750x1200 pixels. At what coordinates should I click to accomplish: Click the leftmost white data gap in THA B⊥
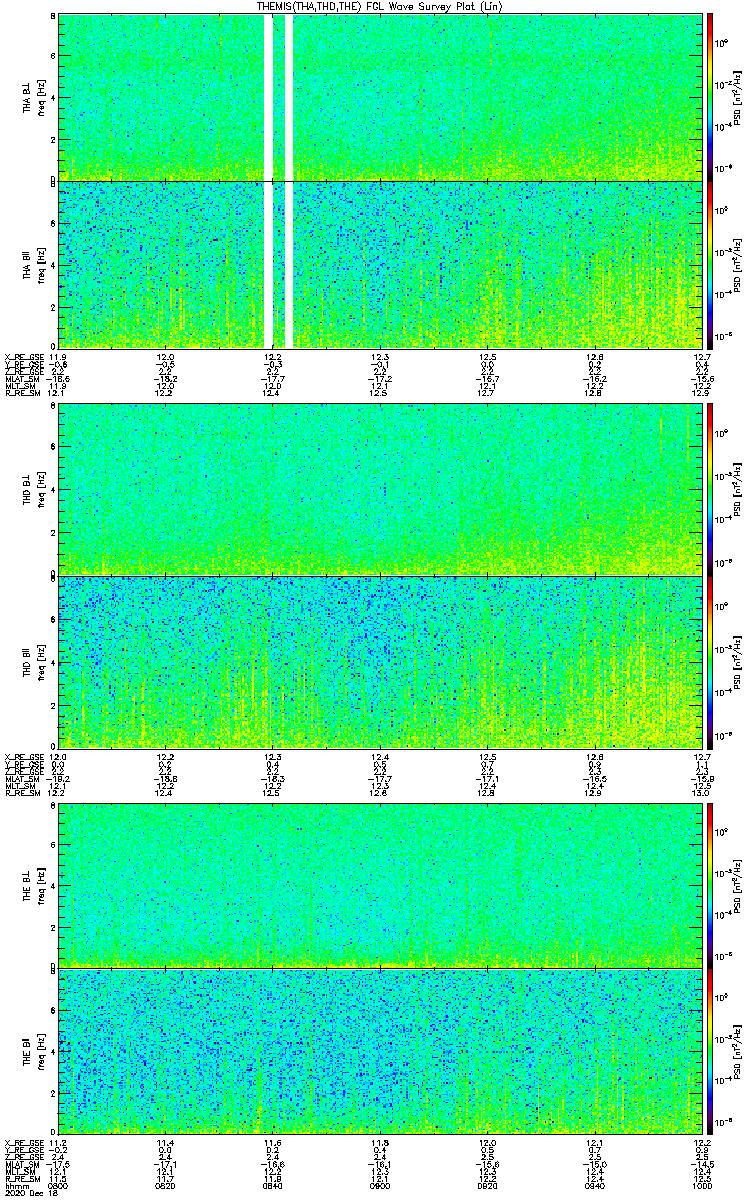[x=269, y=96]
